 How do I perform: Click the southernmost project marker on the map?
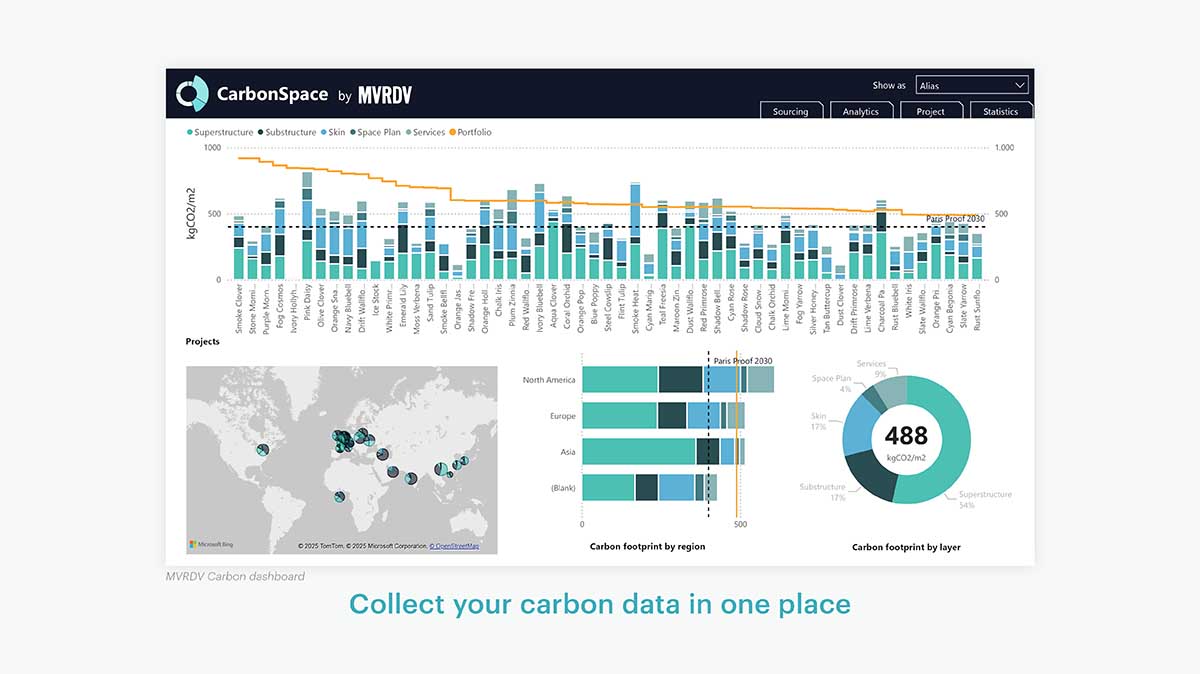pyautogui.click(x=338, y=497)
